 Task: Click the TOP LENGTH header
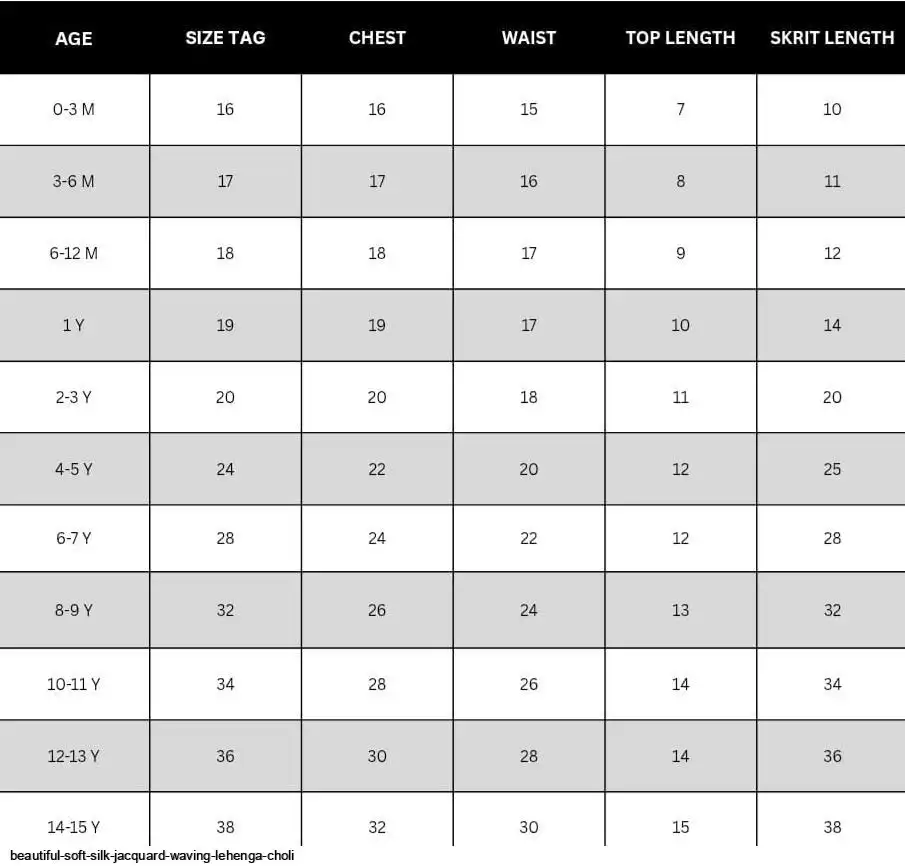(x=680, y=38)
